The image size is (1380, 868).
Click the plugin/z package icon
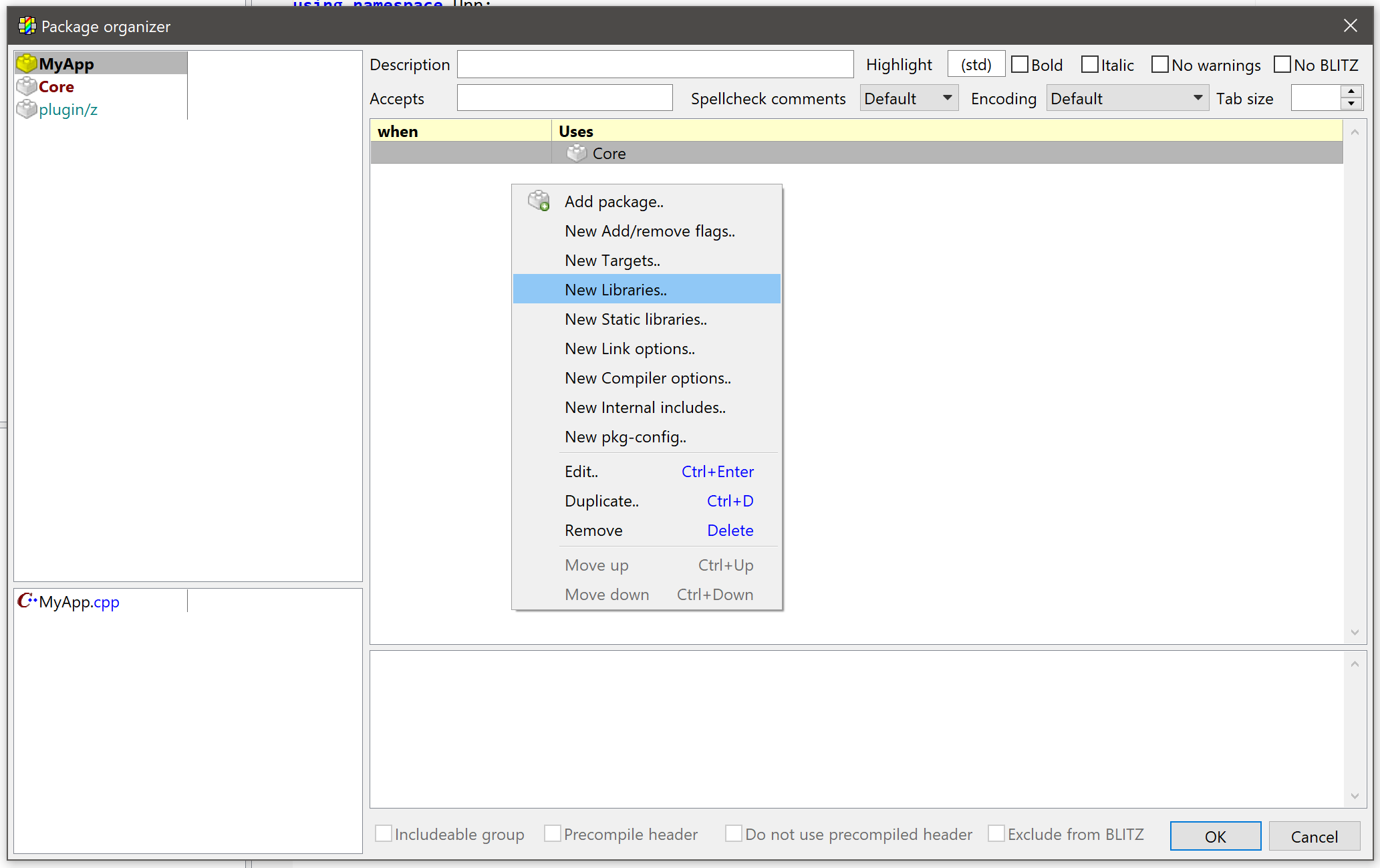[27, 109]
